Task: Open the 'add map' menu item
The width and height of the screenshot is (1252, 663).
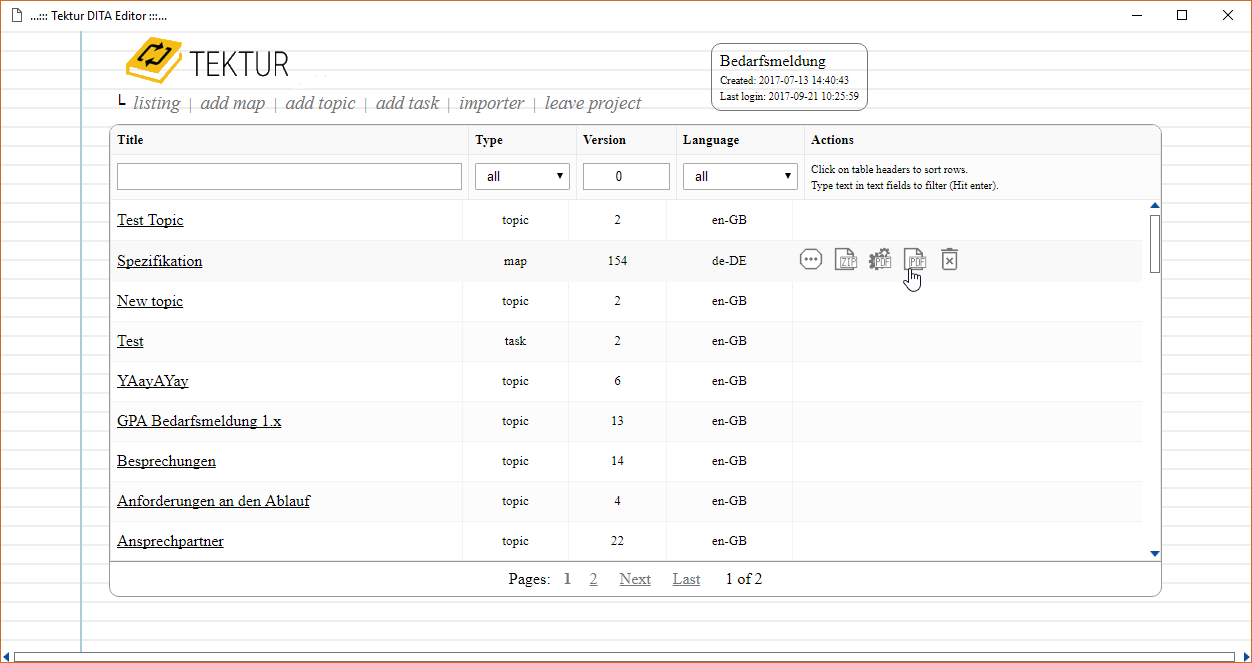Action: pyautogui.click(x=232, y=103)
